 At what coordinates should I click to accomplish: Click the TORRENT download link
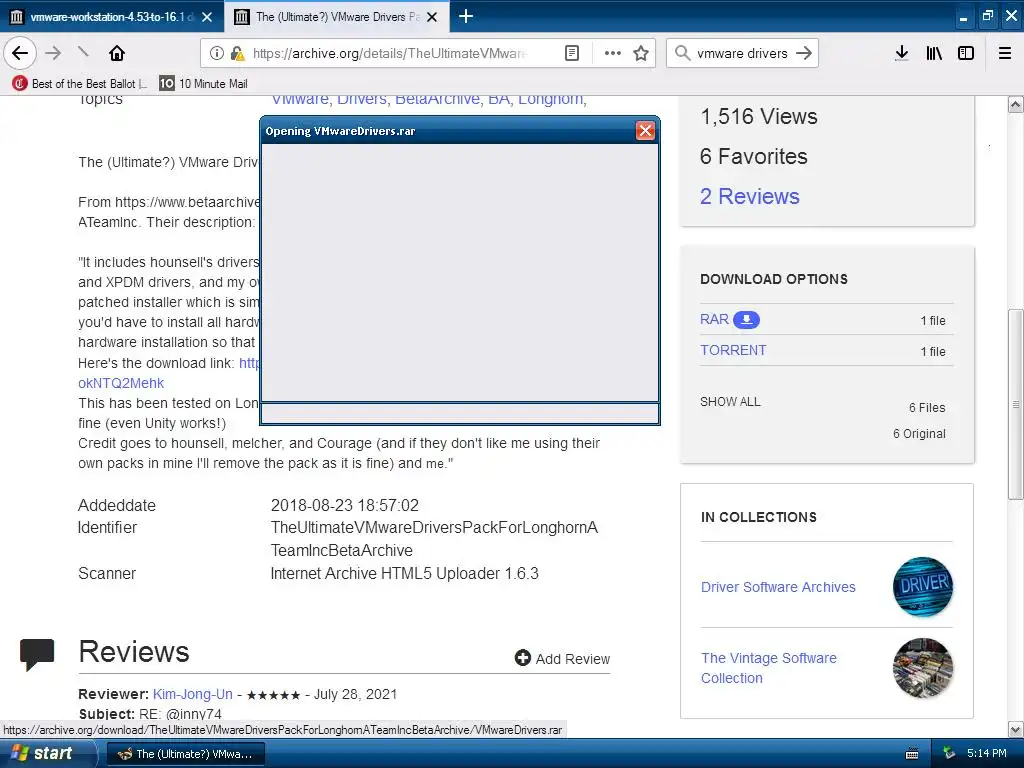coord(733,350)
